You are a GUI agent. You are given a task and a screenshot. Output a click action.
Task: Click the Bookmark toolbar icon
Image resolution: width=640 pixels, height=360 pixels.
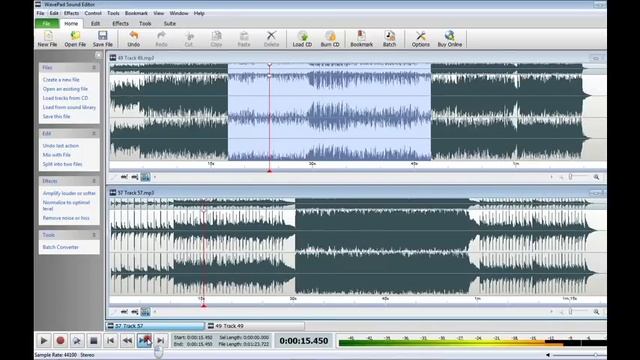coord(361,39)
